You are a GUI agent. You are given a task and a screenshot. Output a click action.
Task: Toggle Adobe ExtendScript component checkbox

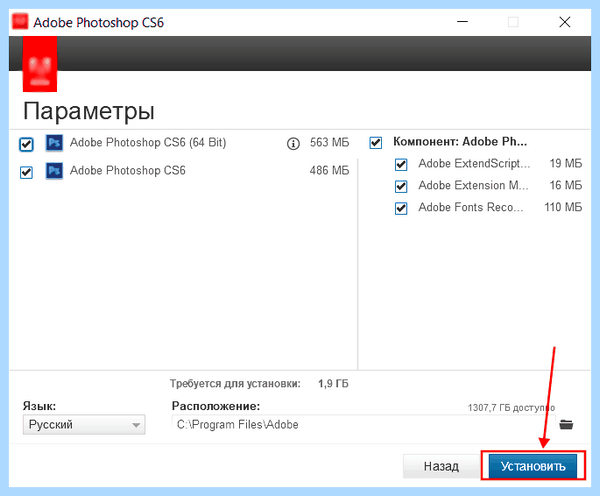coord(401,165)
